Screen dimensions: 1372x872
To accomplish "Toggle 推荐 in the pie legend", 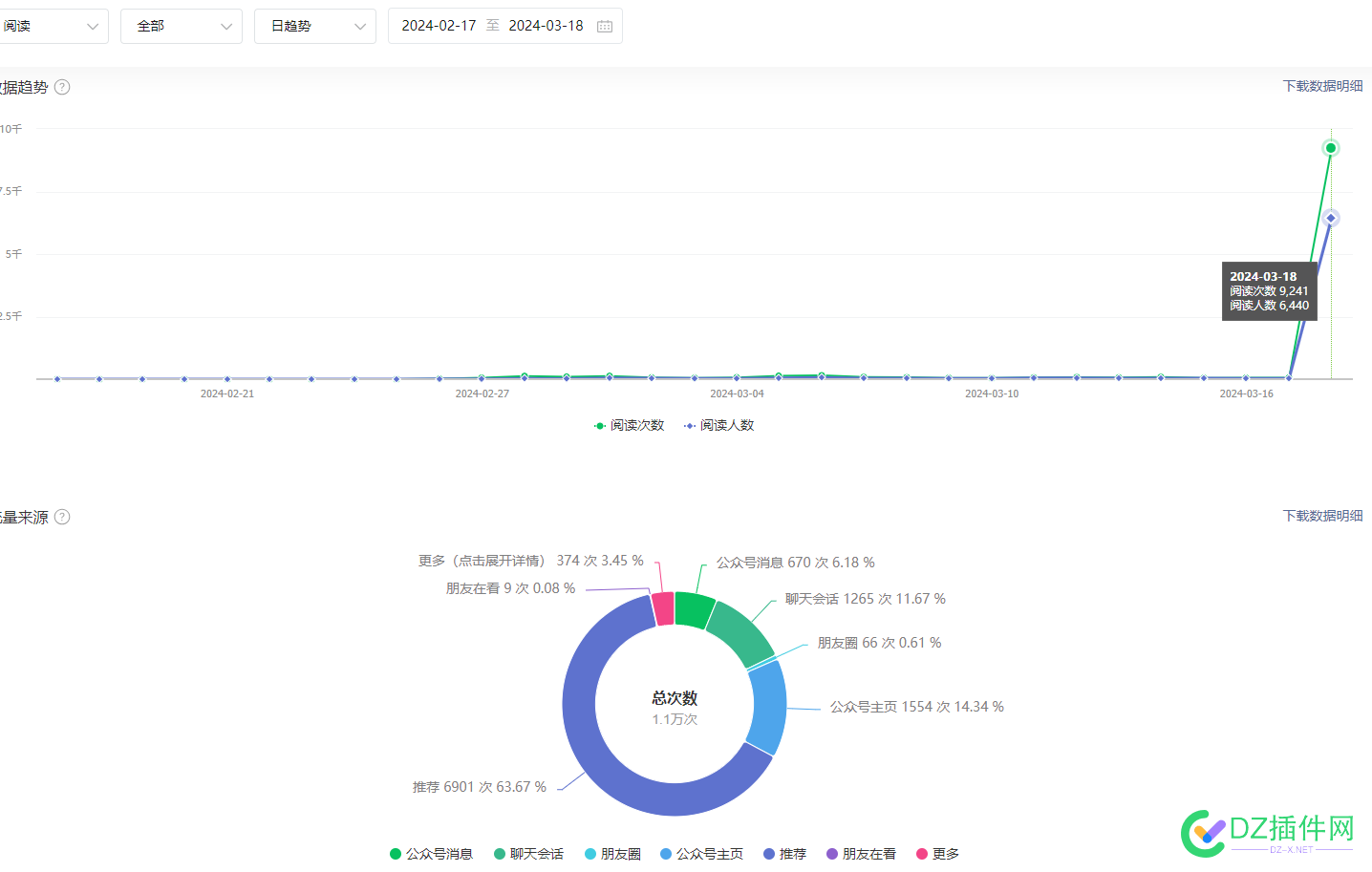I will (784, 854).
